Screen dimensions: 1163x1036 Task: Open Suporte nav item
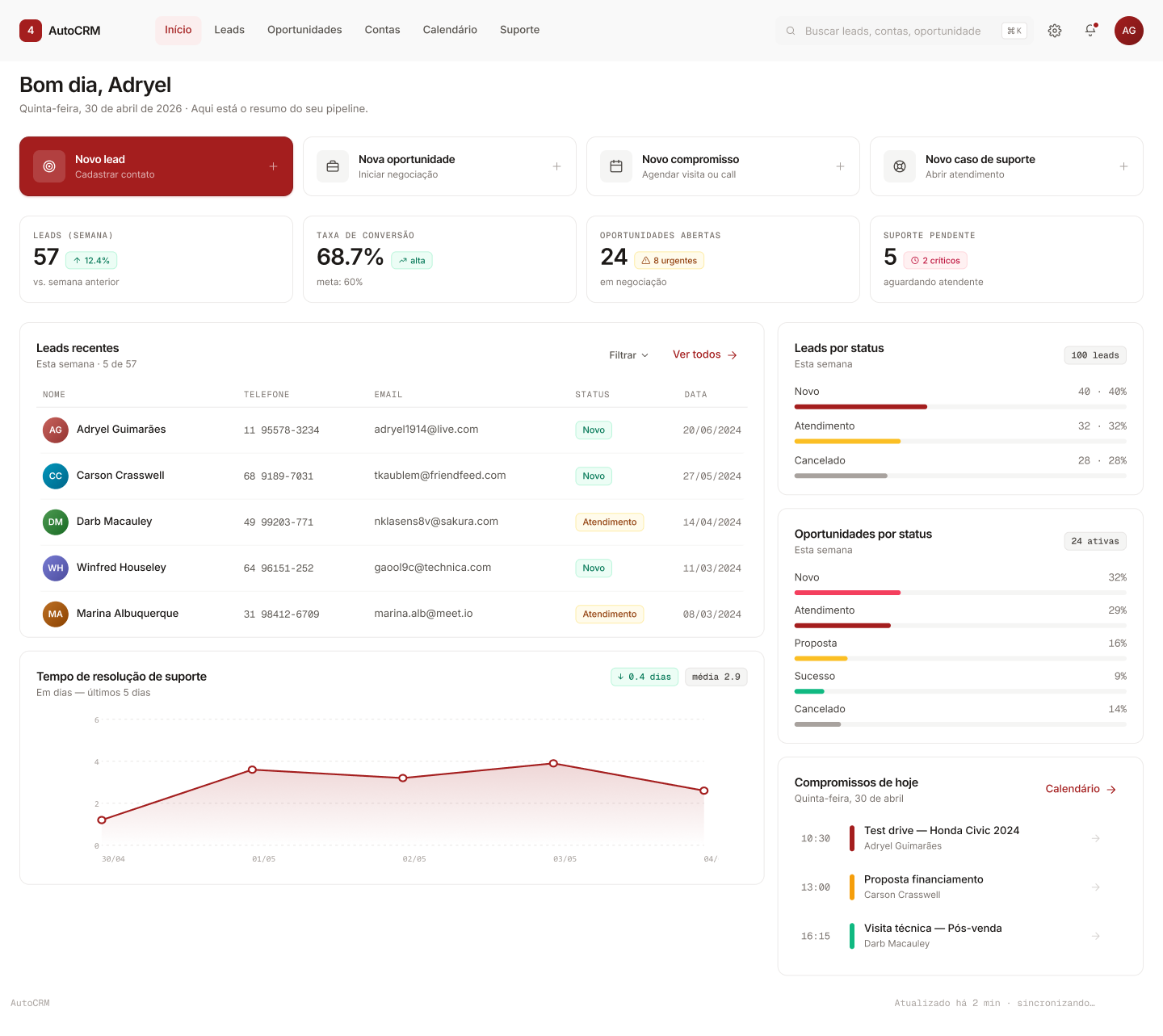(519, 30)
